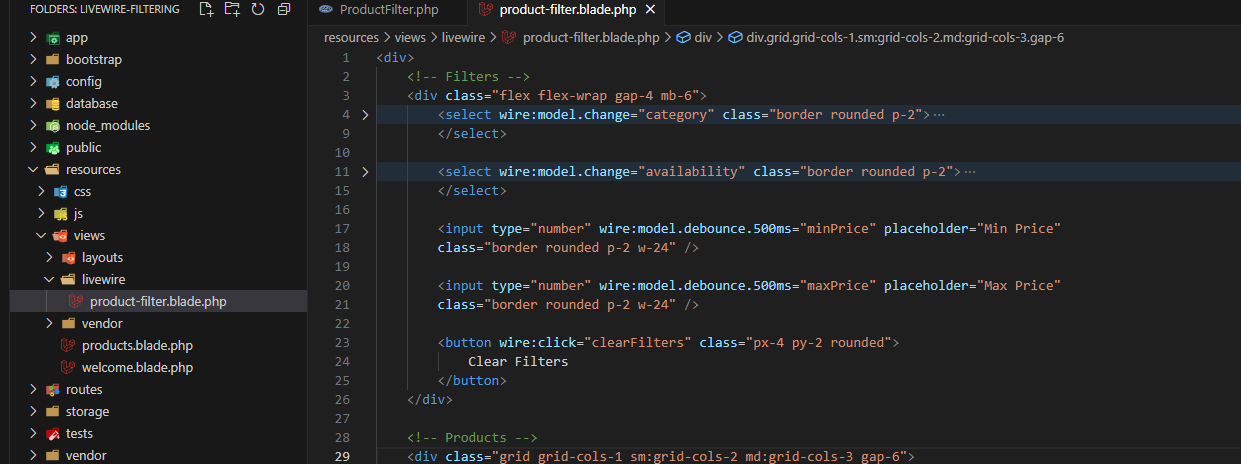Screen dimensions: 1241x464
Task: Collapse all folders in explorer
Action: pos(284,10)
